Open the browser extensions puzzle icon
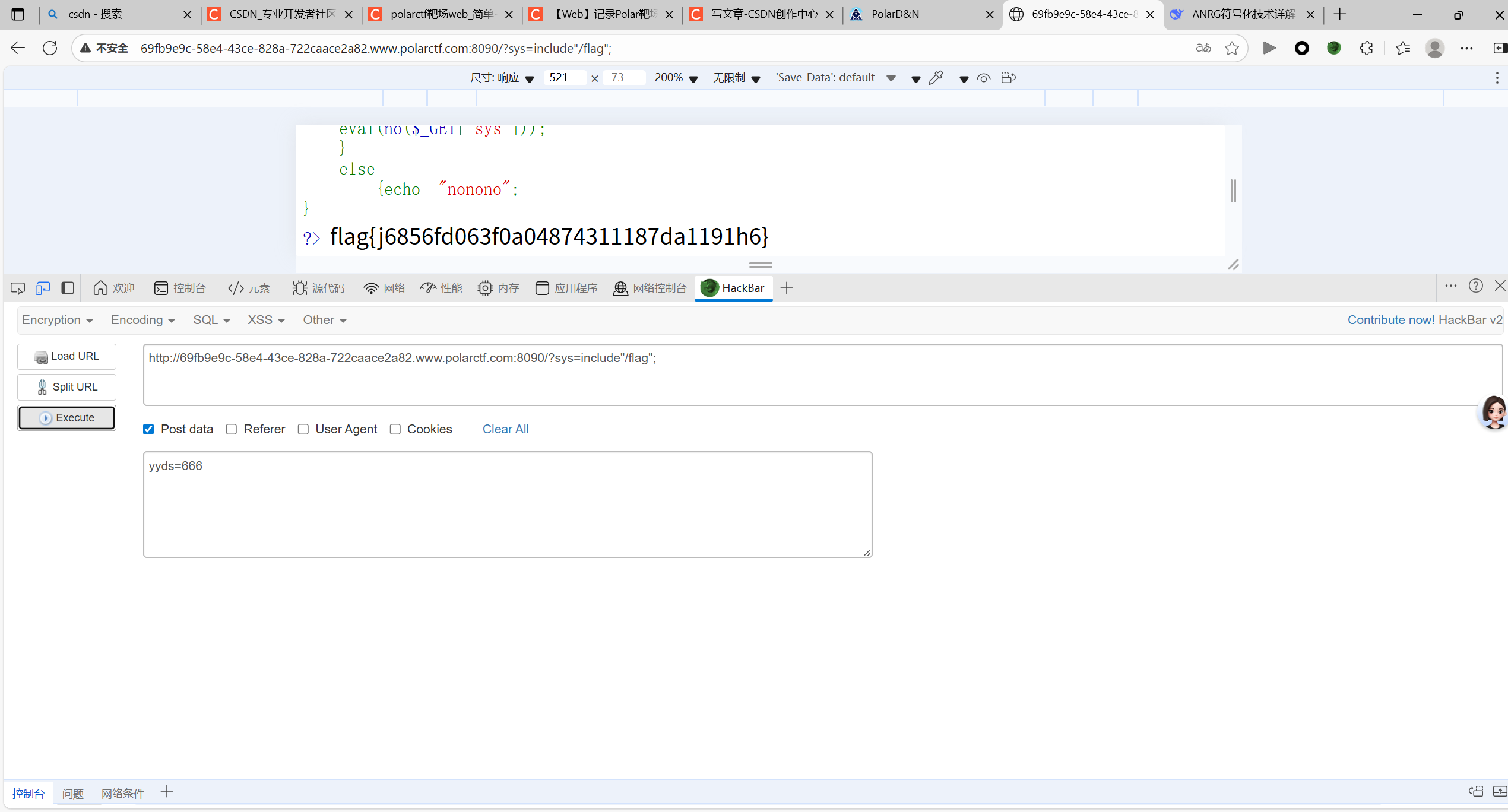 pos(1366,48)
